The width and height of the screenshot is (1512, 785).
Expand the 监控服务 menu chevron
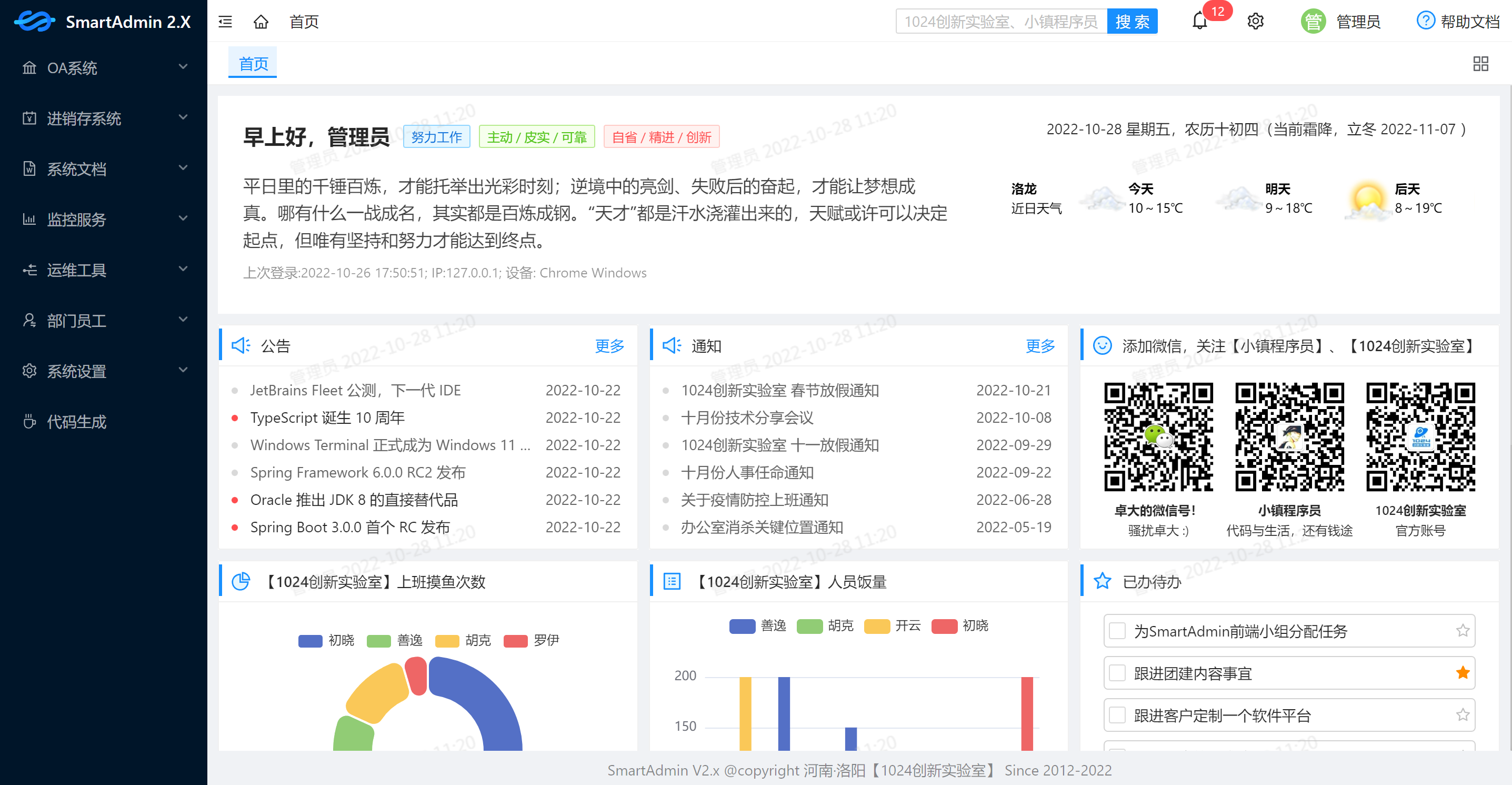pos(183,218)
